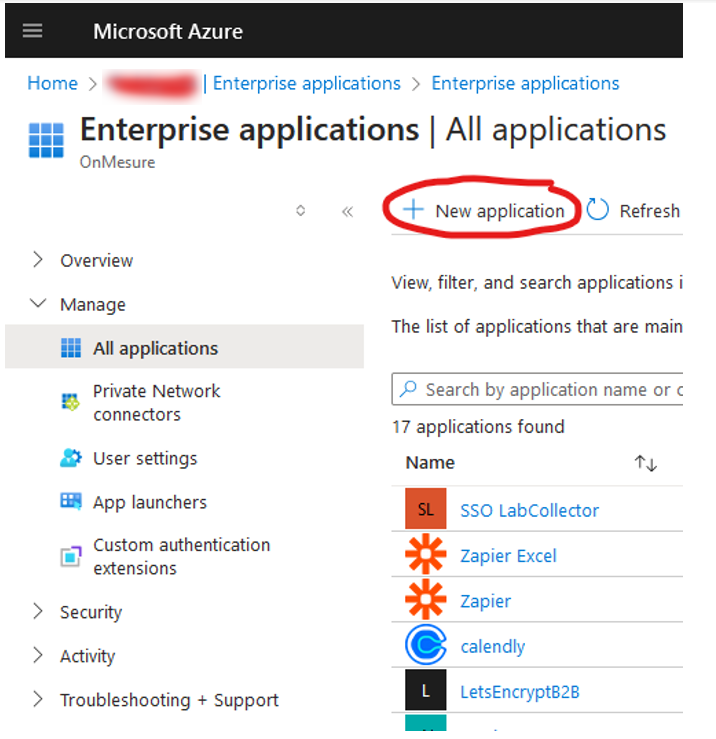Click the Microsoft Azure title text
The height and width of the screenshot is (739, 716).
168,32
